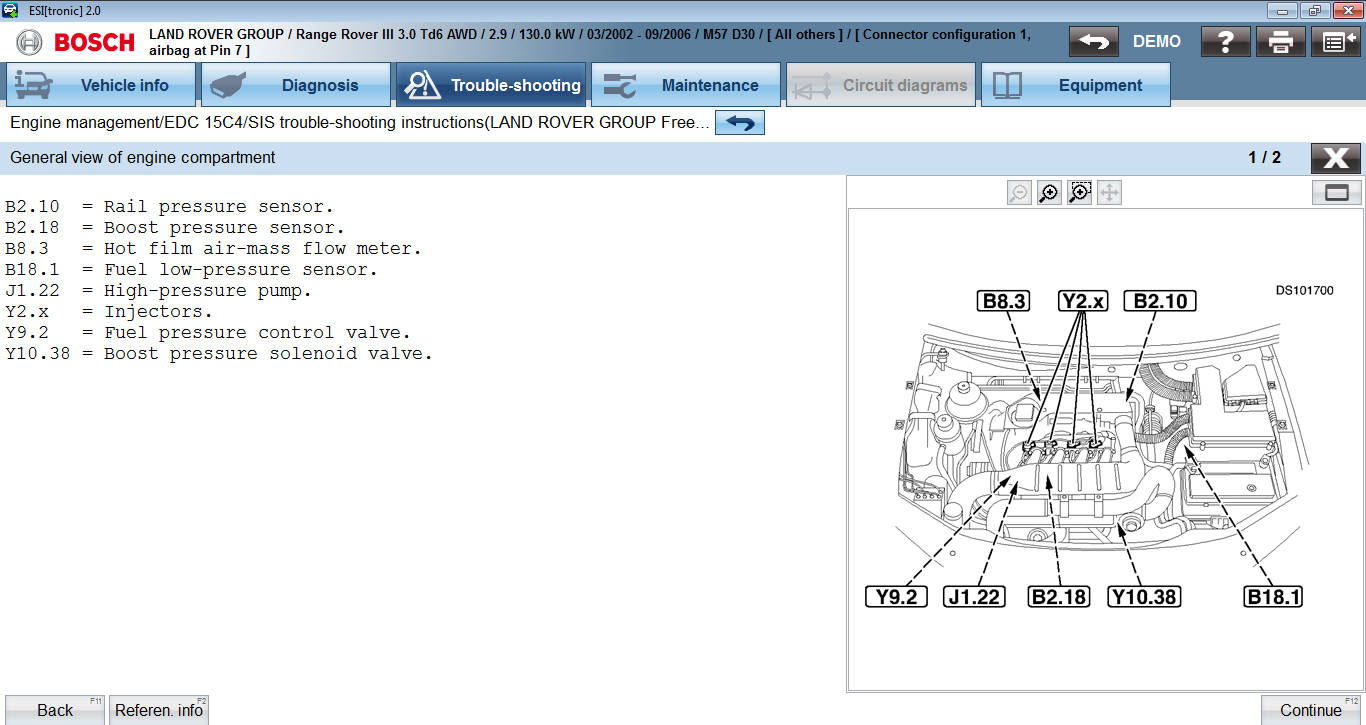Select the Maintenance tab
Viewport: 1366px width, 725px height.
pos(686,85)
